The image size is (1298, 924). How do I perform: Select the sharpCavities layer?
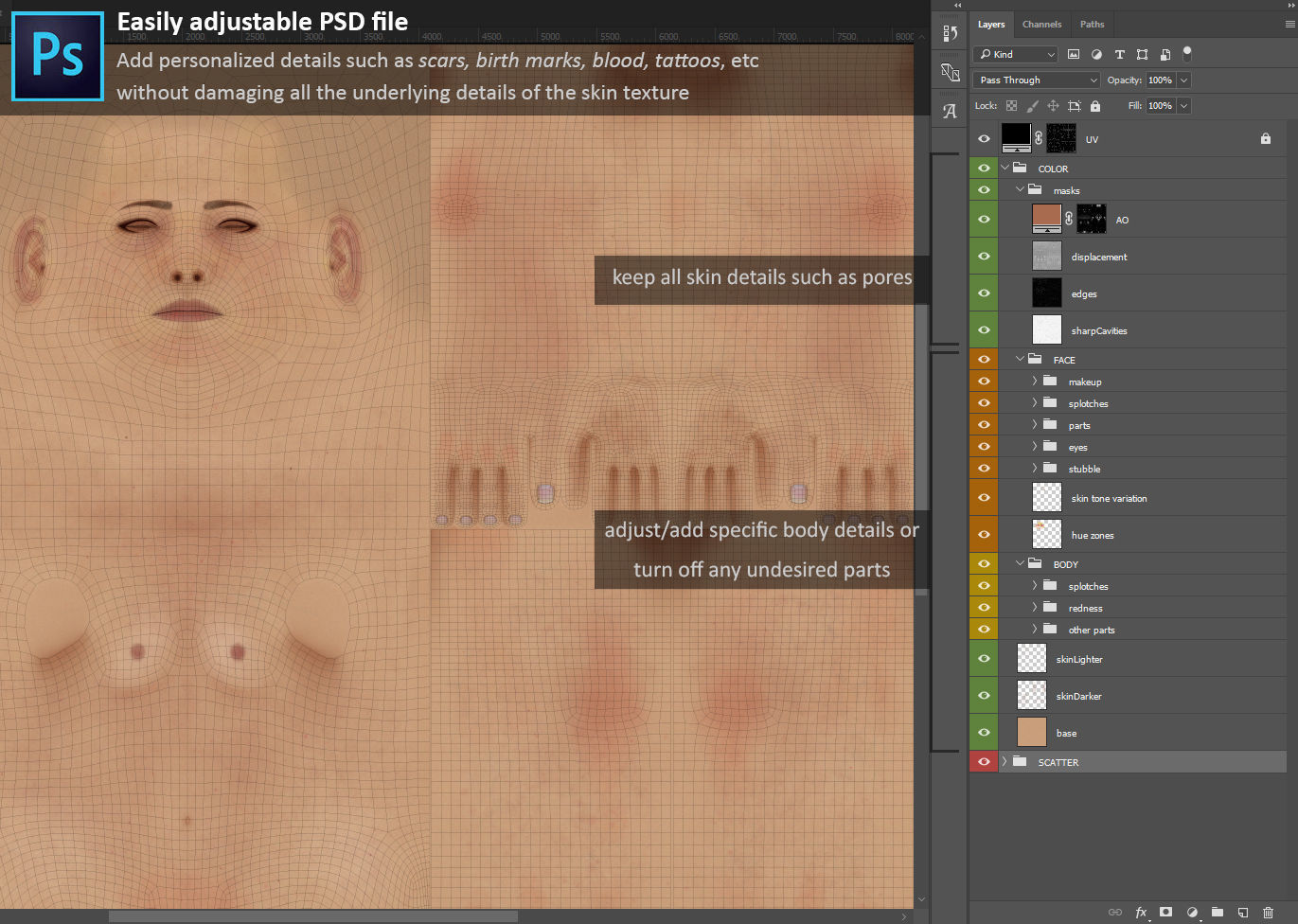tap(1143, 329)
